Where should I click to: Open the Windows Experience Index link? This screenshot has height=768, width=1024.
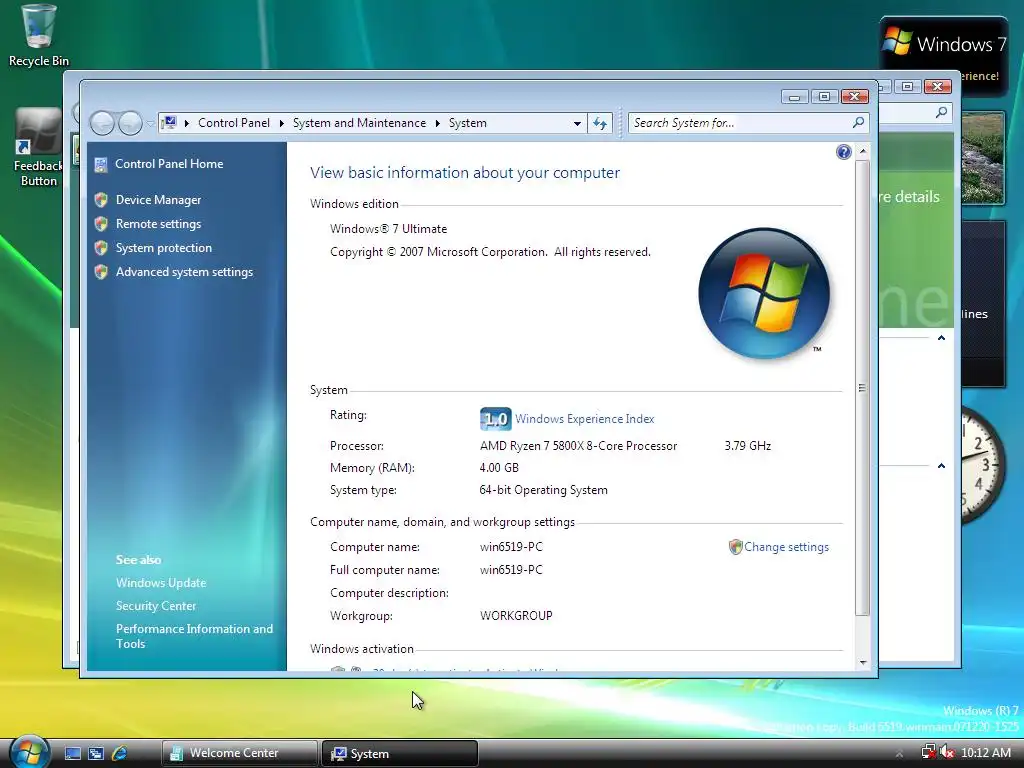pyautogui.click(x=584, y=419)
